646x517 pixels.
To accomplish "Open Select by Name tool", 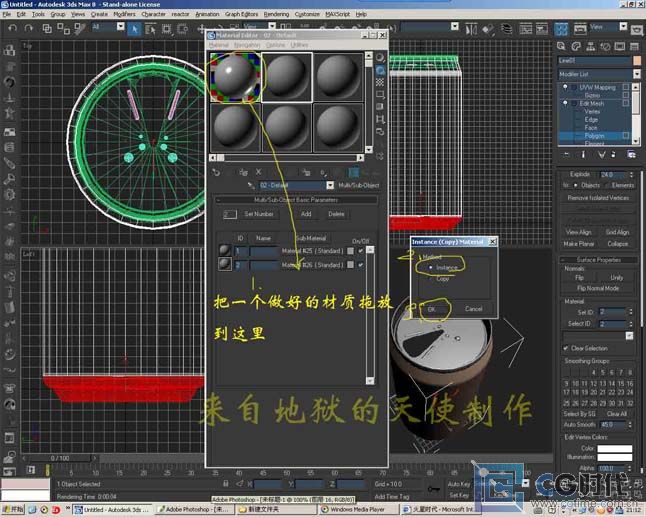I will 150,28.
